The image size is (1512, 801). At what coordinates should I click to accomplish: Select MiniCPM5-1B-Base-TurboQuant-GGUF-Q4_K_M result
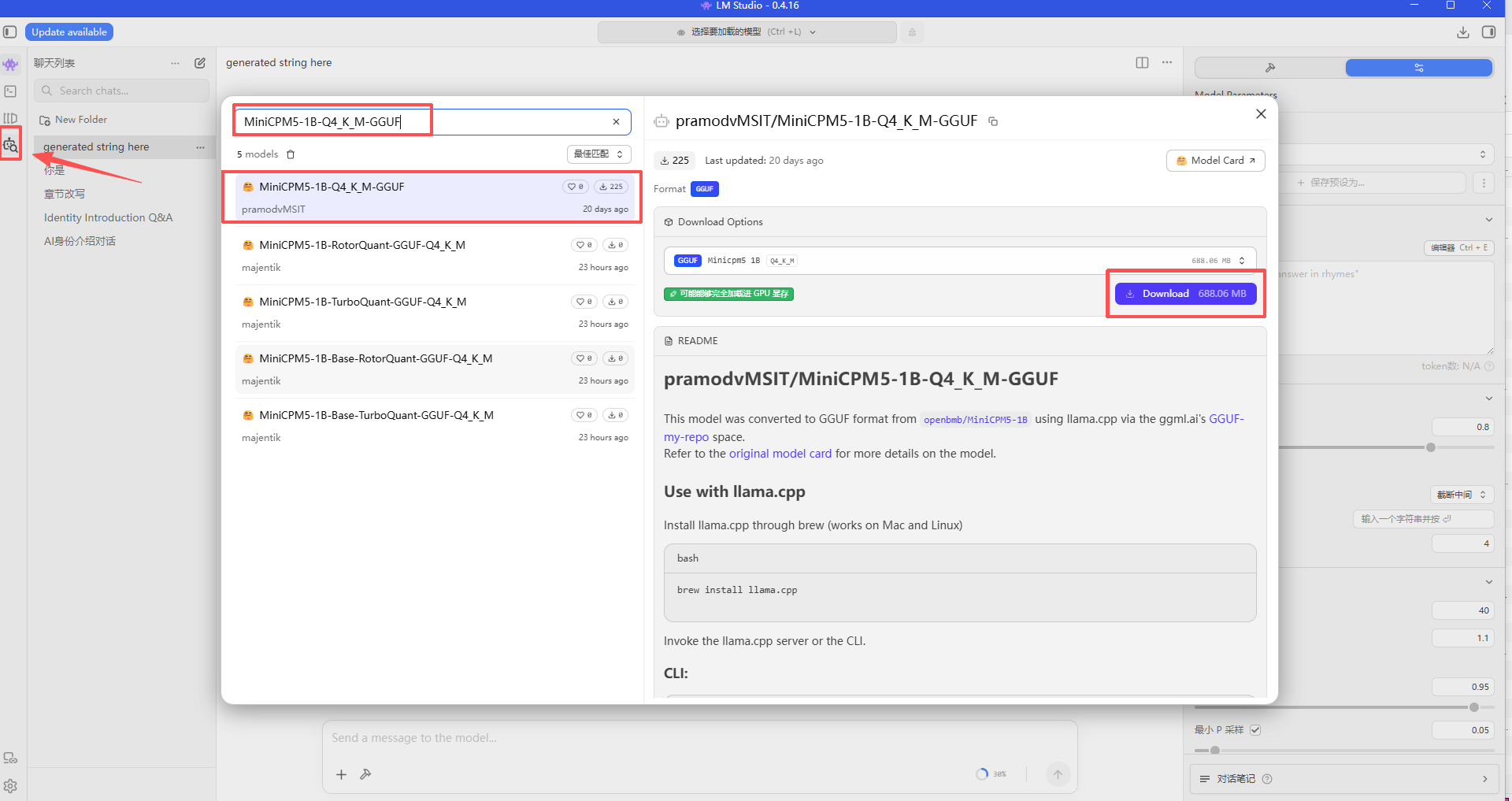click(435, 426)
